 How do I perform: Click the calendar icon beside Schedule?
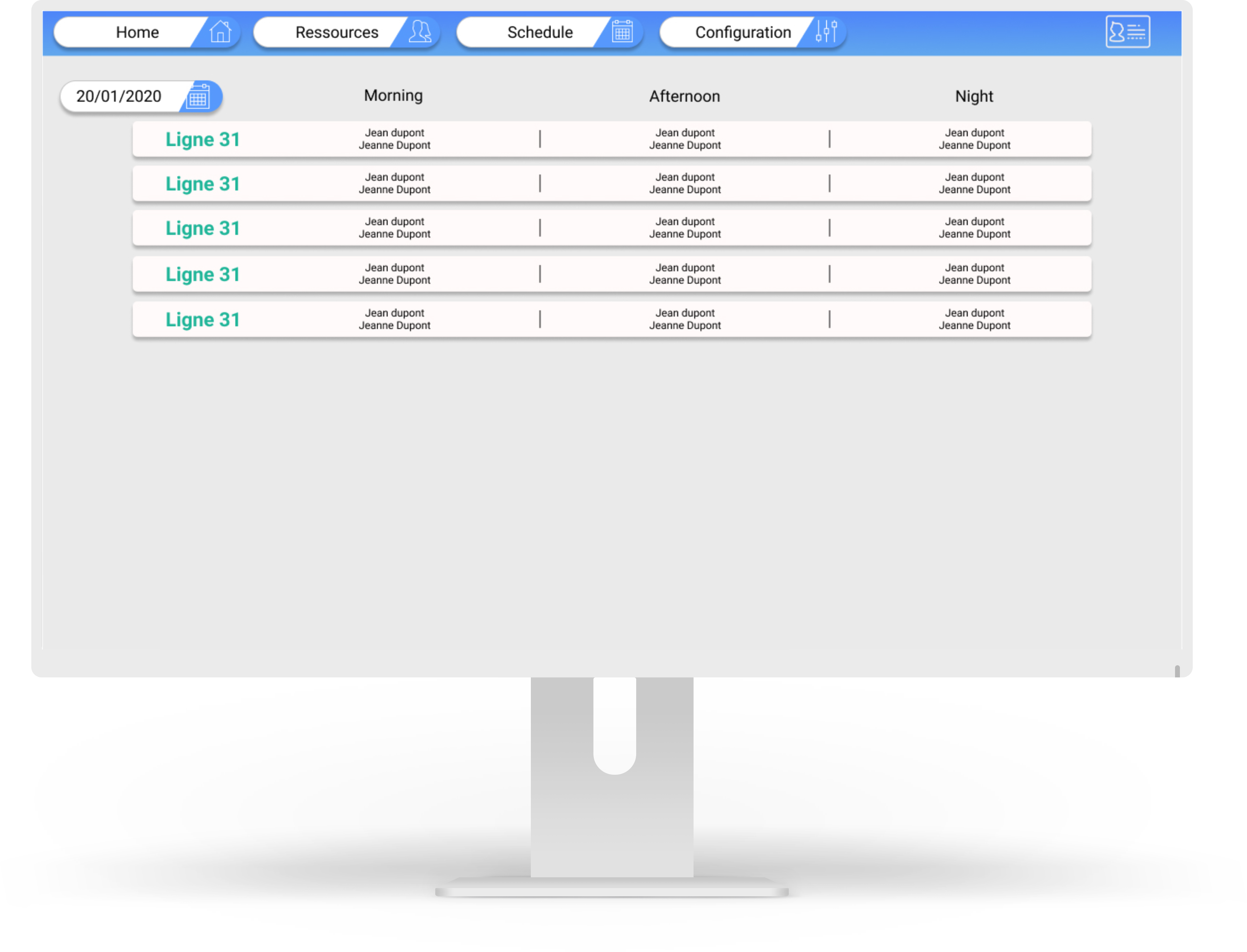pyautogui.click(x=622, y=32)
